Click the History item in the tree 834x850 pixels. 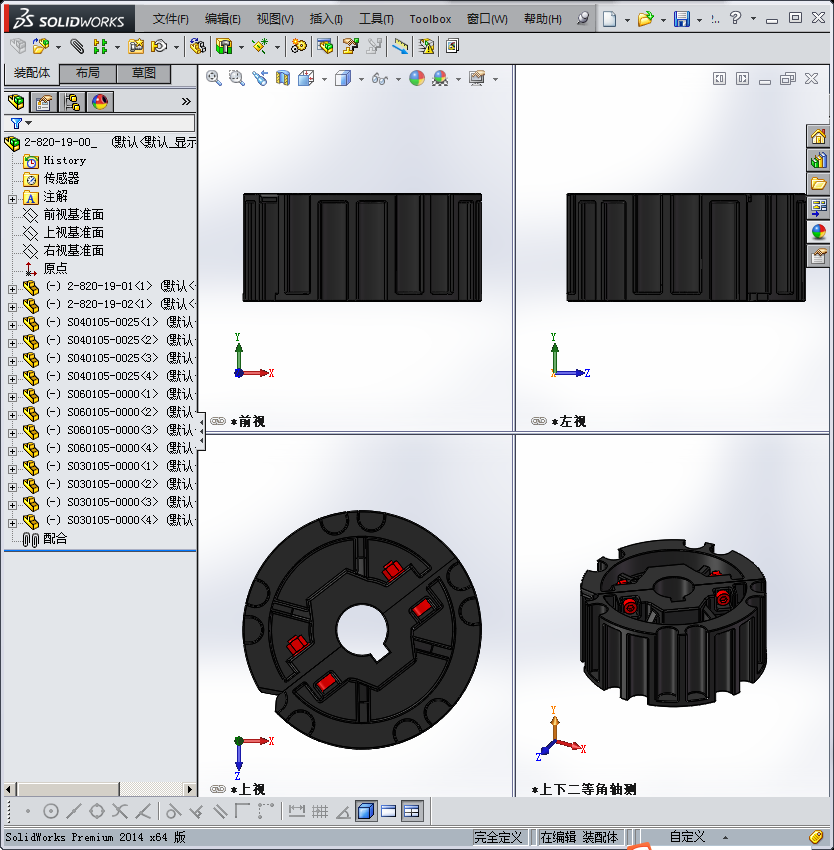click(x=65, y=160)
